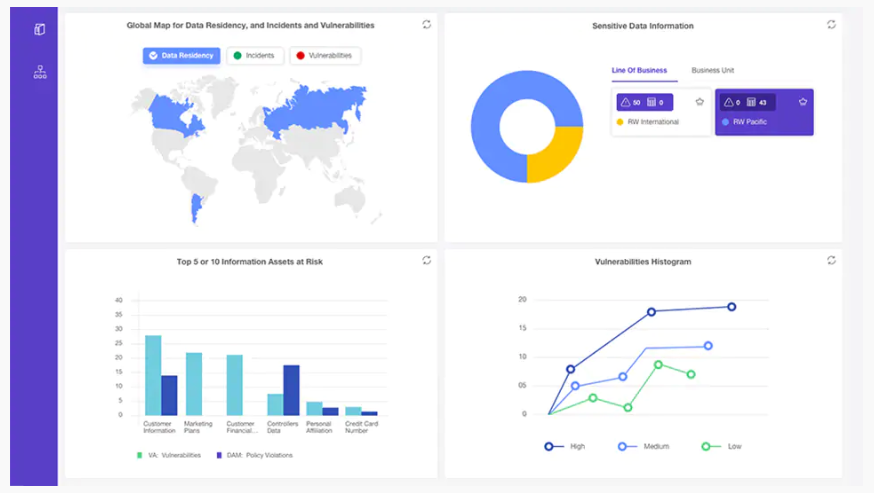The width and height of the screenshot is (874, 493).
Task: Refresh the Global Map panel
Action: click(427, 24)
